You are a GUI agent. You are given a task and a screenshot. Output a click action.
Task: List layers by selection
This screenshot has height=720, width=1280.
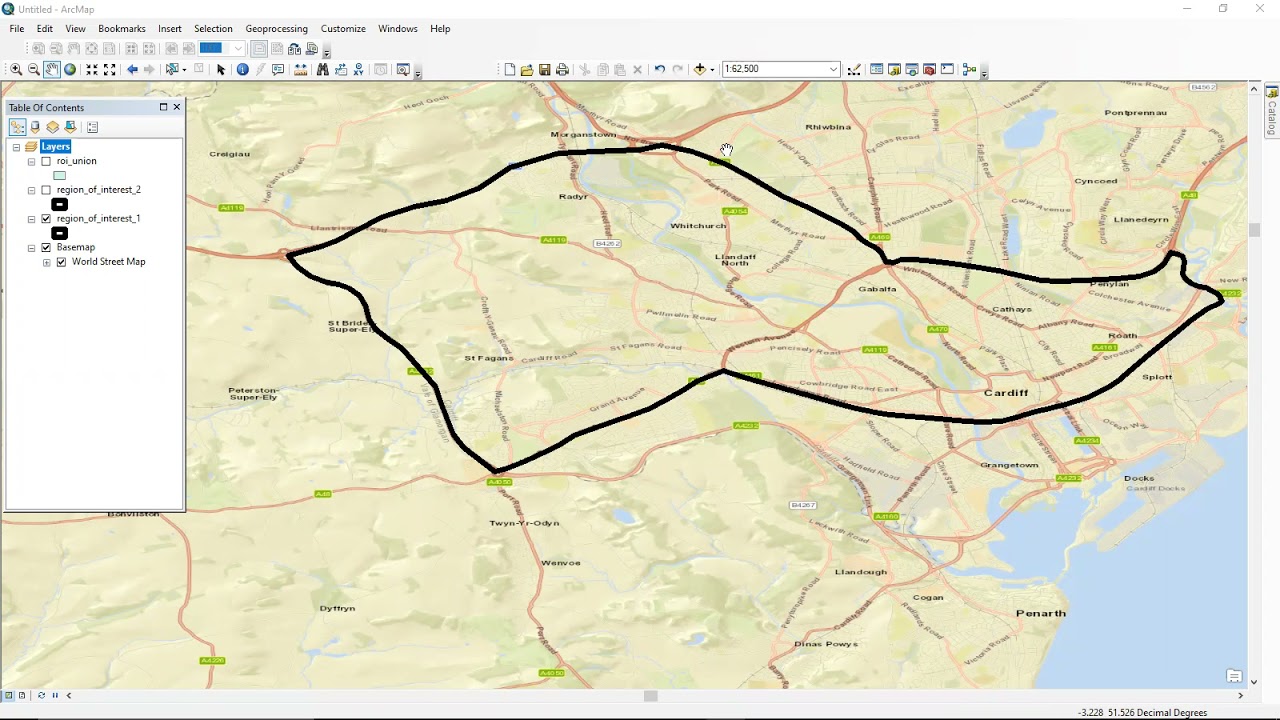coord(71,127)
